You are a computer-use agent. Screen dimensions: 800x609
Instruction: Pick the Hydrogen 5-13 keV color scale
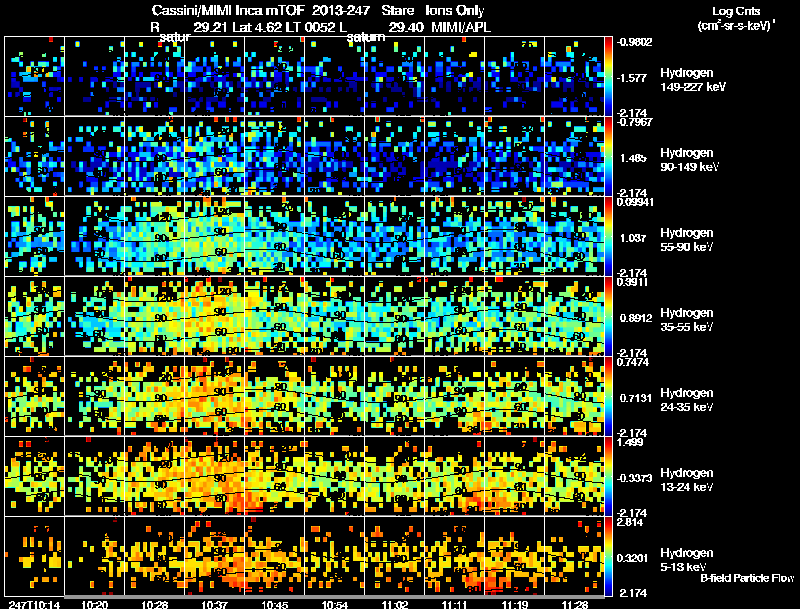pos(608,556)
